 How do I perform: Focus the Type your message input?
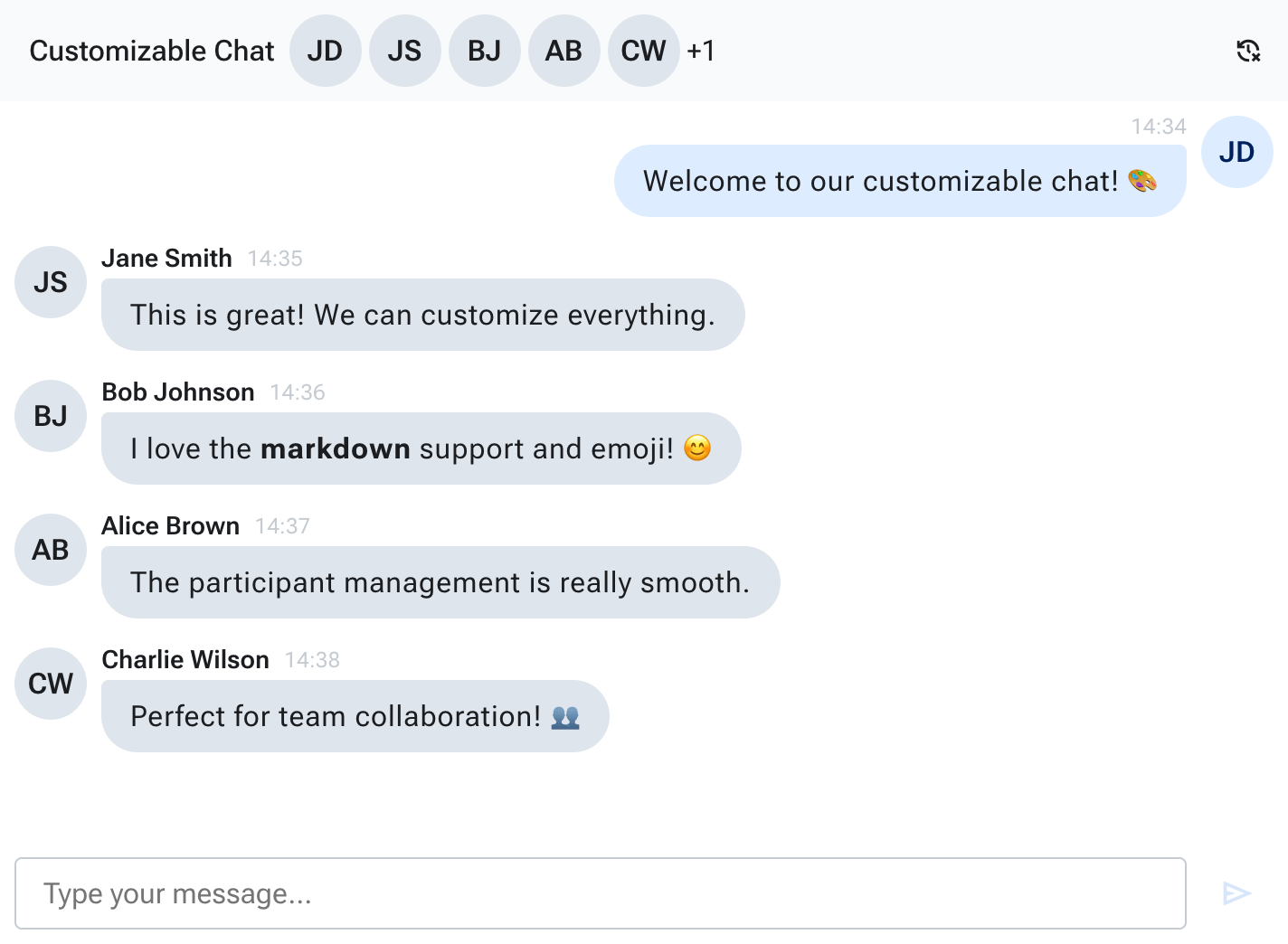[600, 893]
